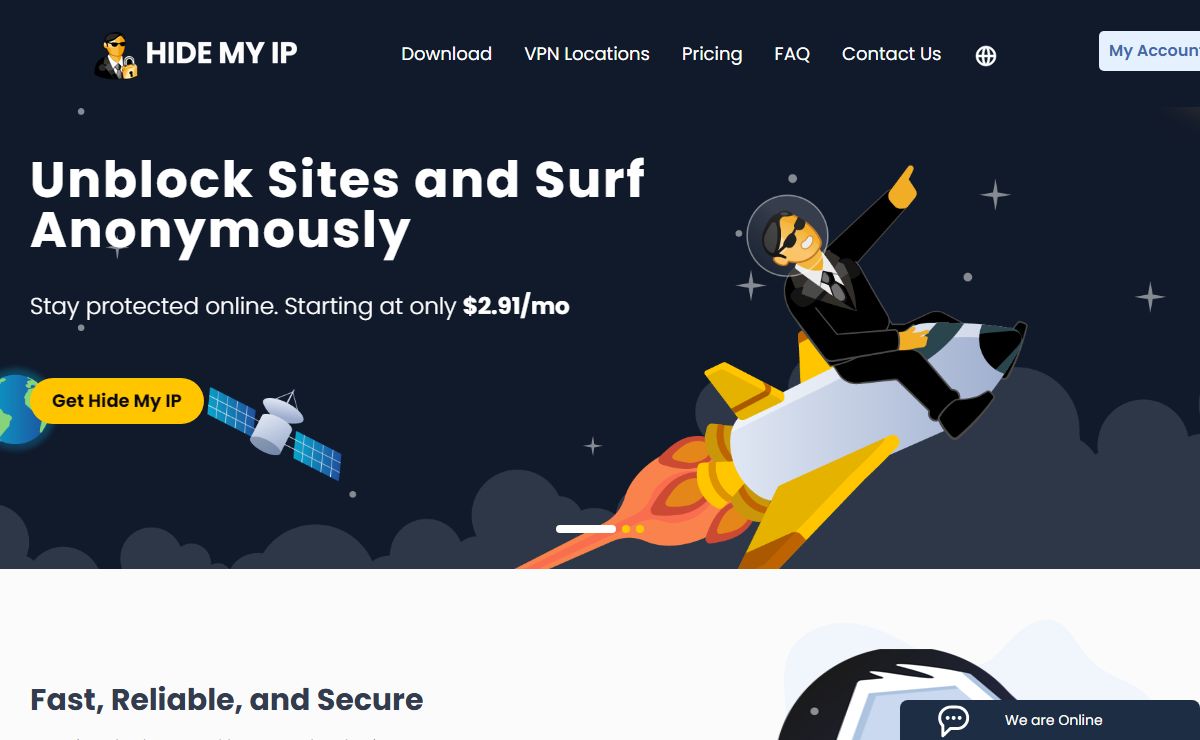This screenshot has width=1200, height=740.
Task: Switch to the second carousel slide dot
Action: pyautogui.click(x=626, y=528)
